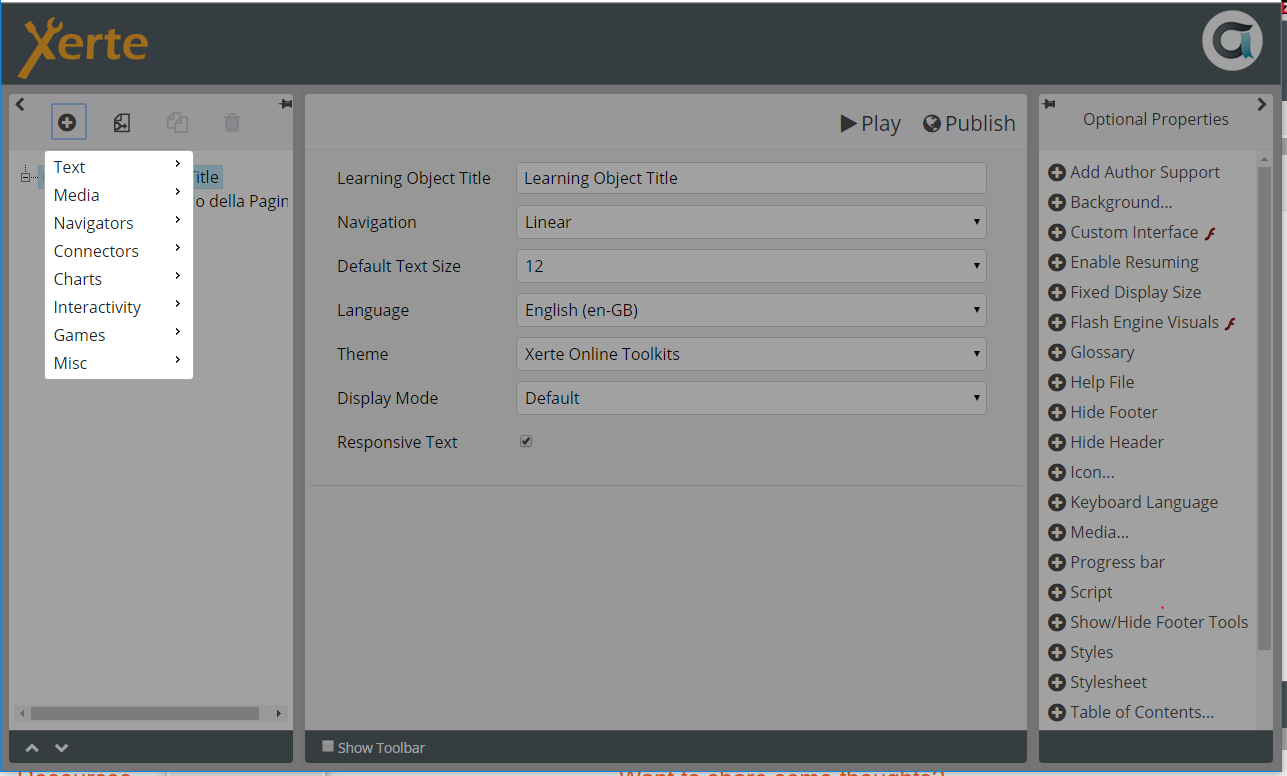Open the Theme dropdown
The image size is (1287, 776).
click(x=751, y=354)
